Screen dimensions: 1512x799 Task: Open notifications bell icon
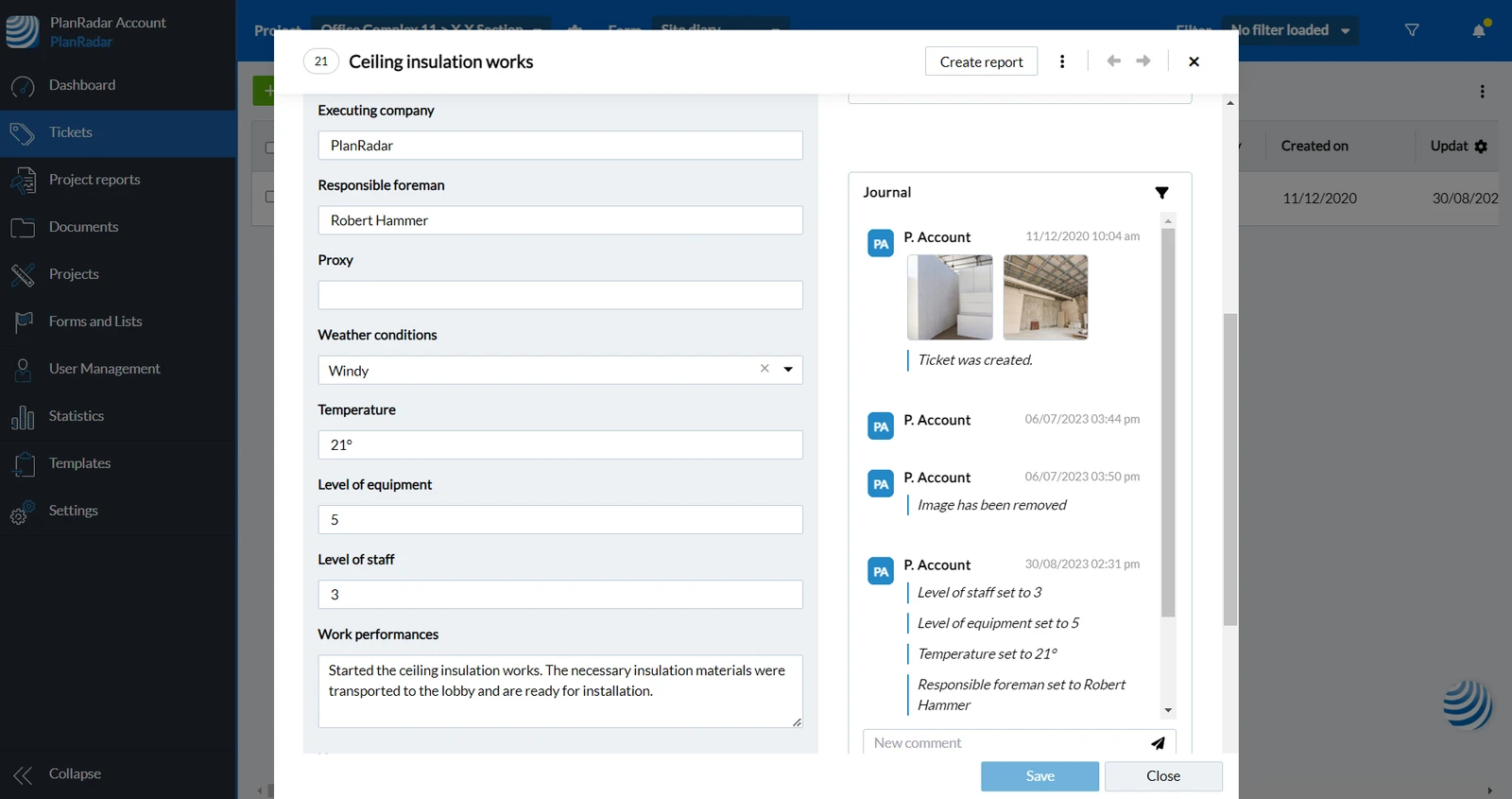pyautogui.click(x=1479, y=30)
